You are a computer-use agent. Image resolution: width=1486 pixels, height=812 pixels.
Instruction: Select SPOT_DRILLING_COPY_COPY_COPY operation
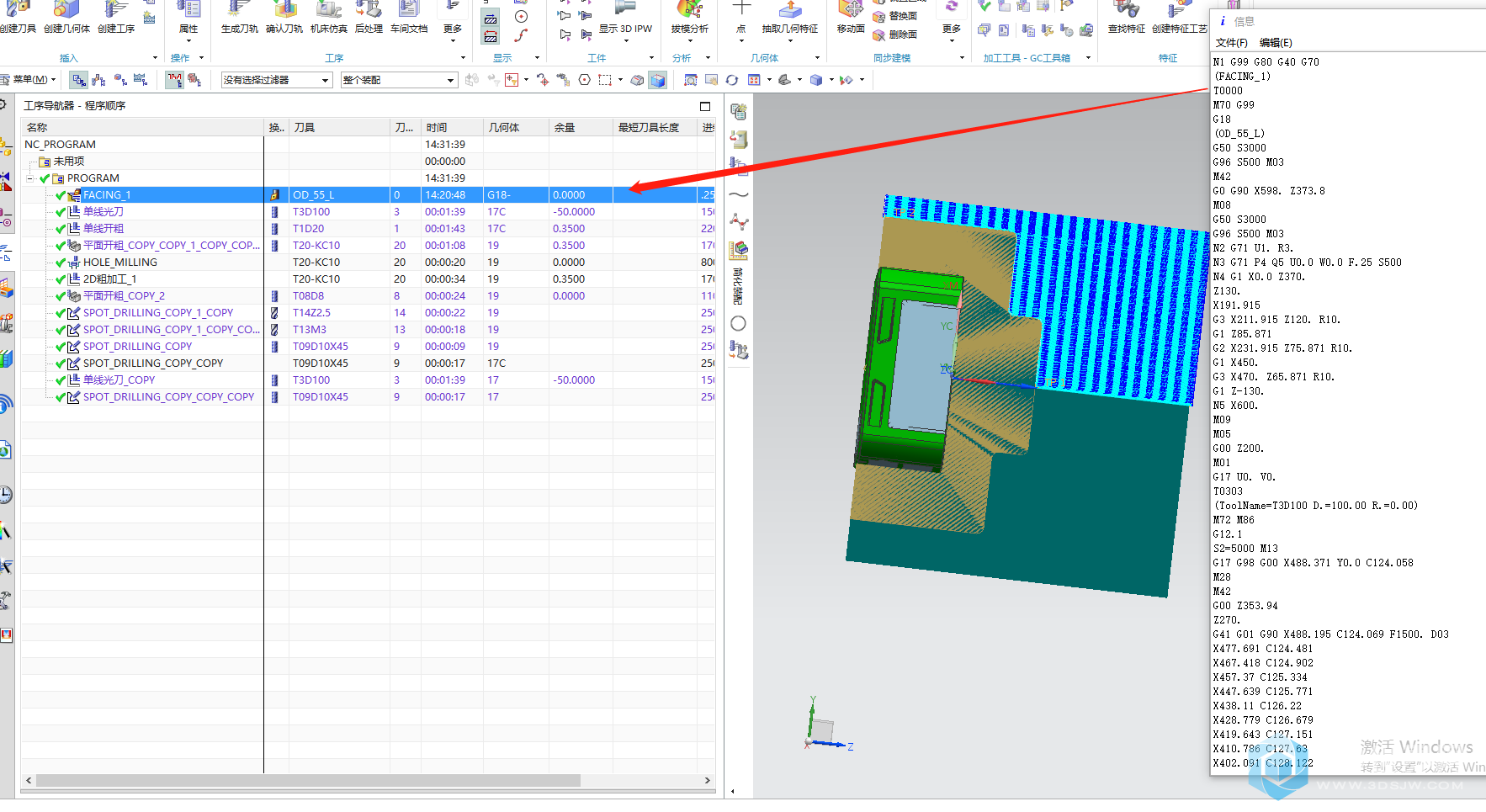click(x=168, y=397)
